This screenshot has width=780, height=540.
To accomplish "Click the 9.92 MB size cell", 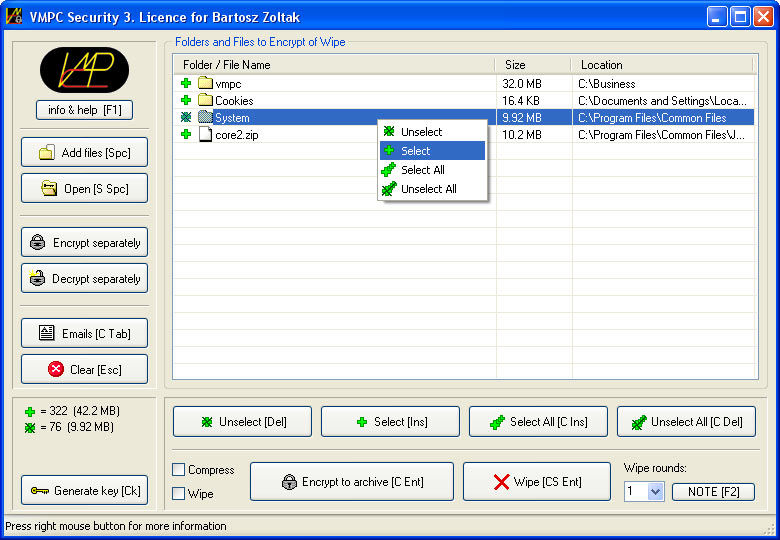I will 522,117.
